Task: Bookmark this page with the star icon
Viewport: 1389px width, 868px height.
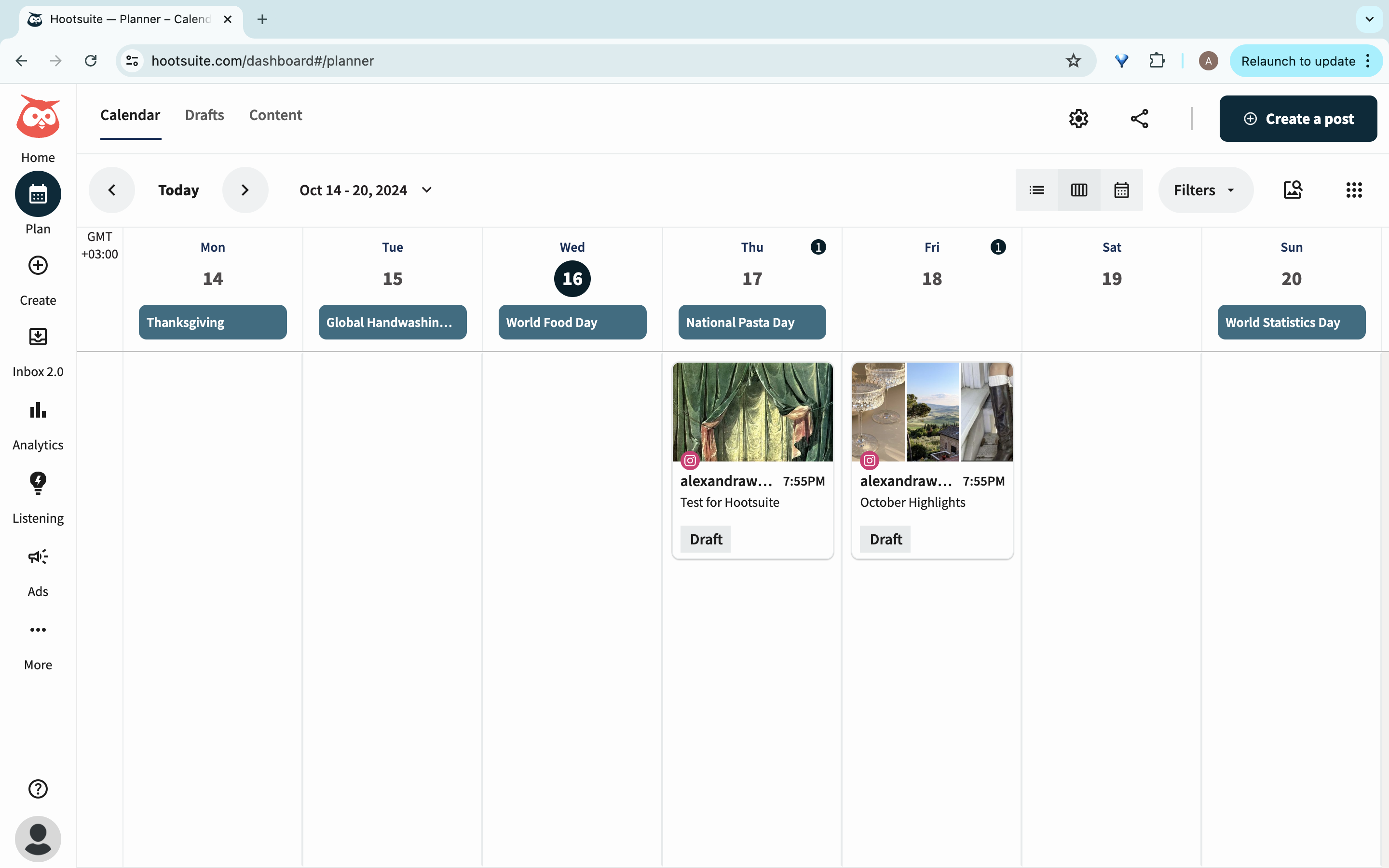Action: (1073, 61)
